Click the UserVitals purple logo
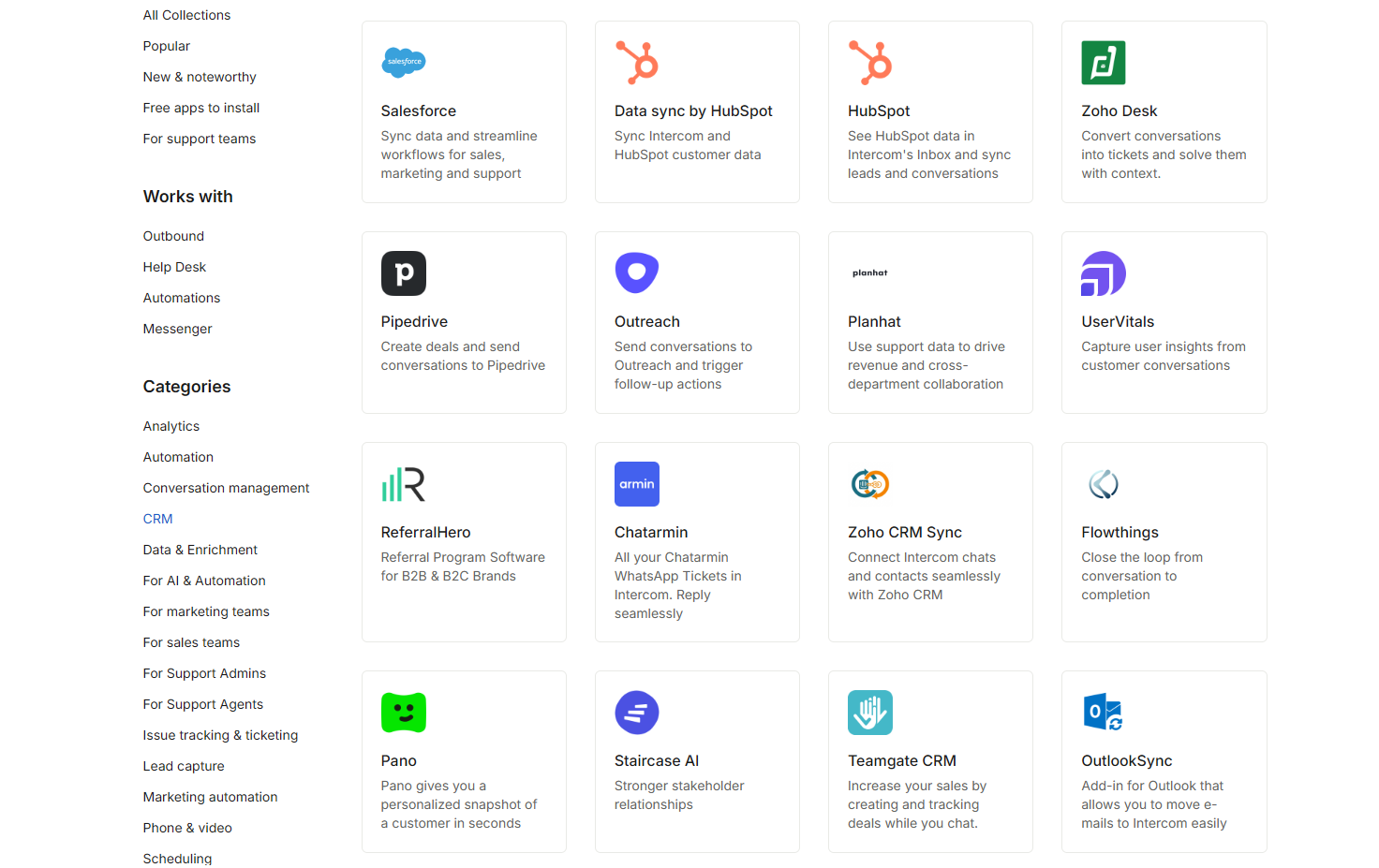1379x868 pixels. 1104,273
